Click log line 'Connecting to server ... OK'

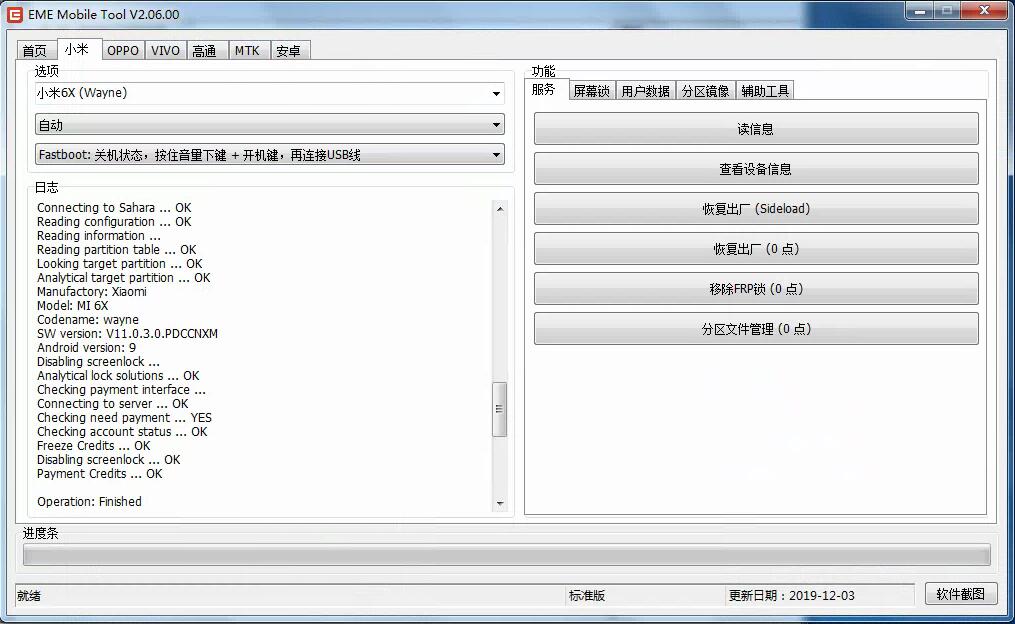click(x=113, y=404)
